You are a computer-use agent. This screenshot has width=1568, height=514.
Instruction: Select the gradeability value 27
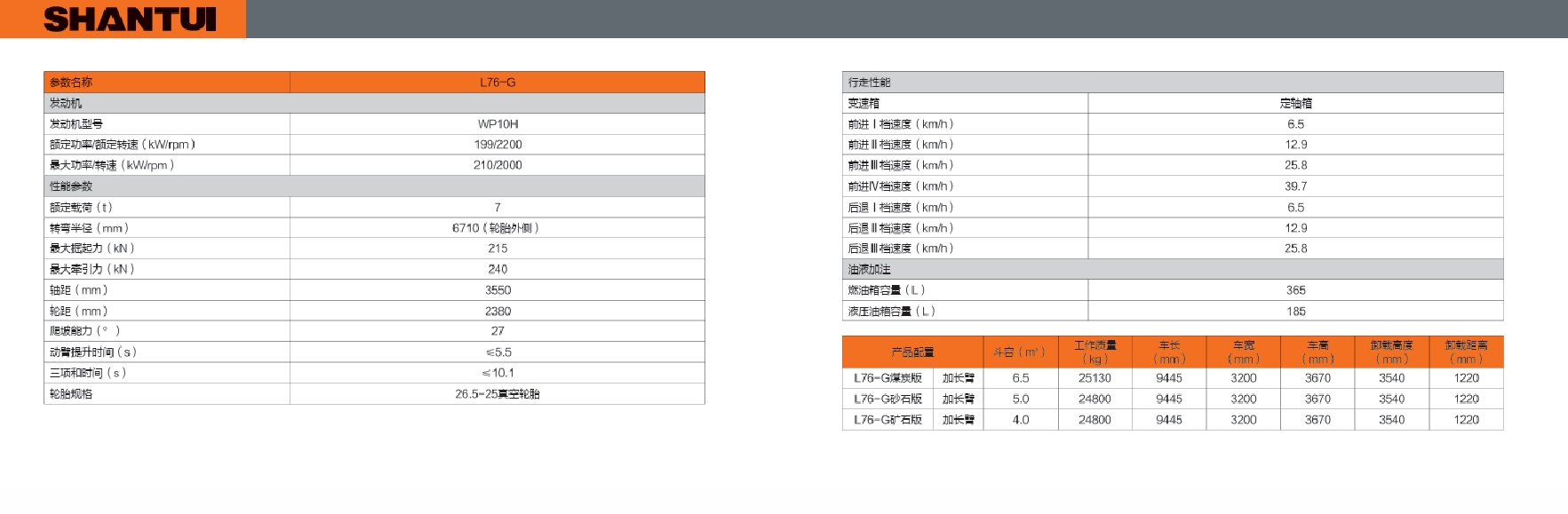pyautogui.click(x=497, y=331)
